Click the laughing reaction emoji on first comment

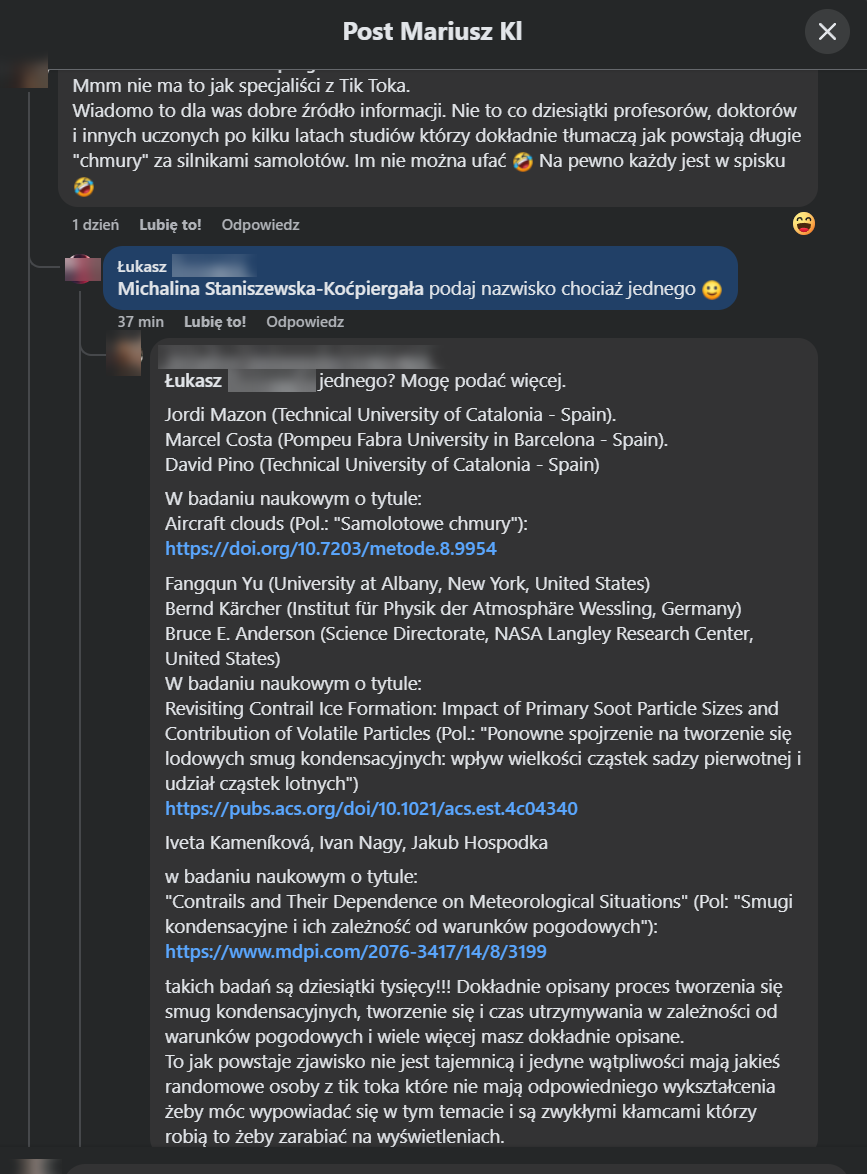pos(803,224)
